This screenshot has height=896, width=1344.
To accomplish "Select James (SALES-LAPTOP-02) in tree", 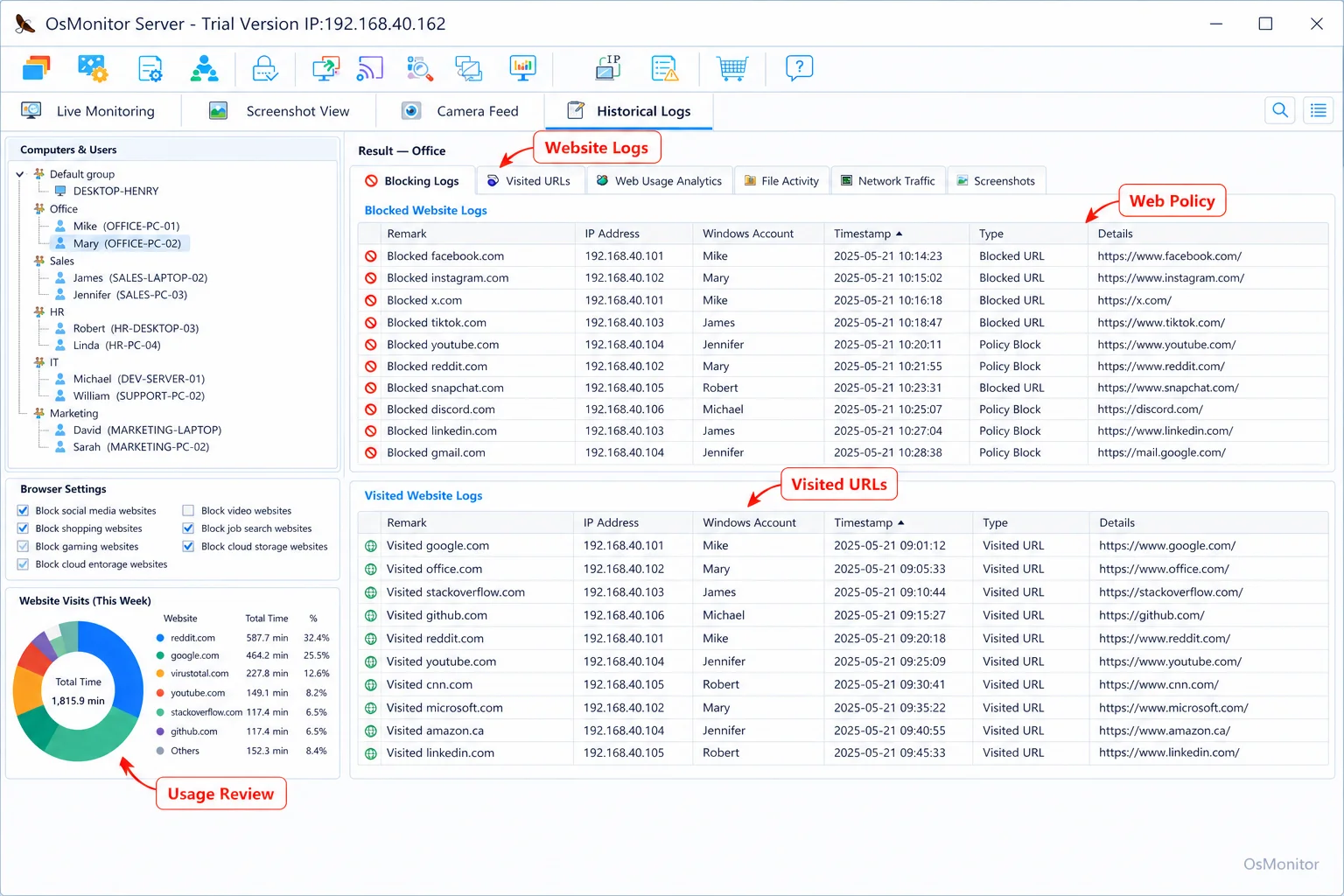I will click(x=131, y=277).
